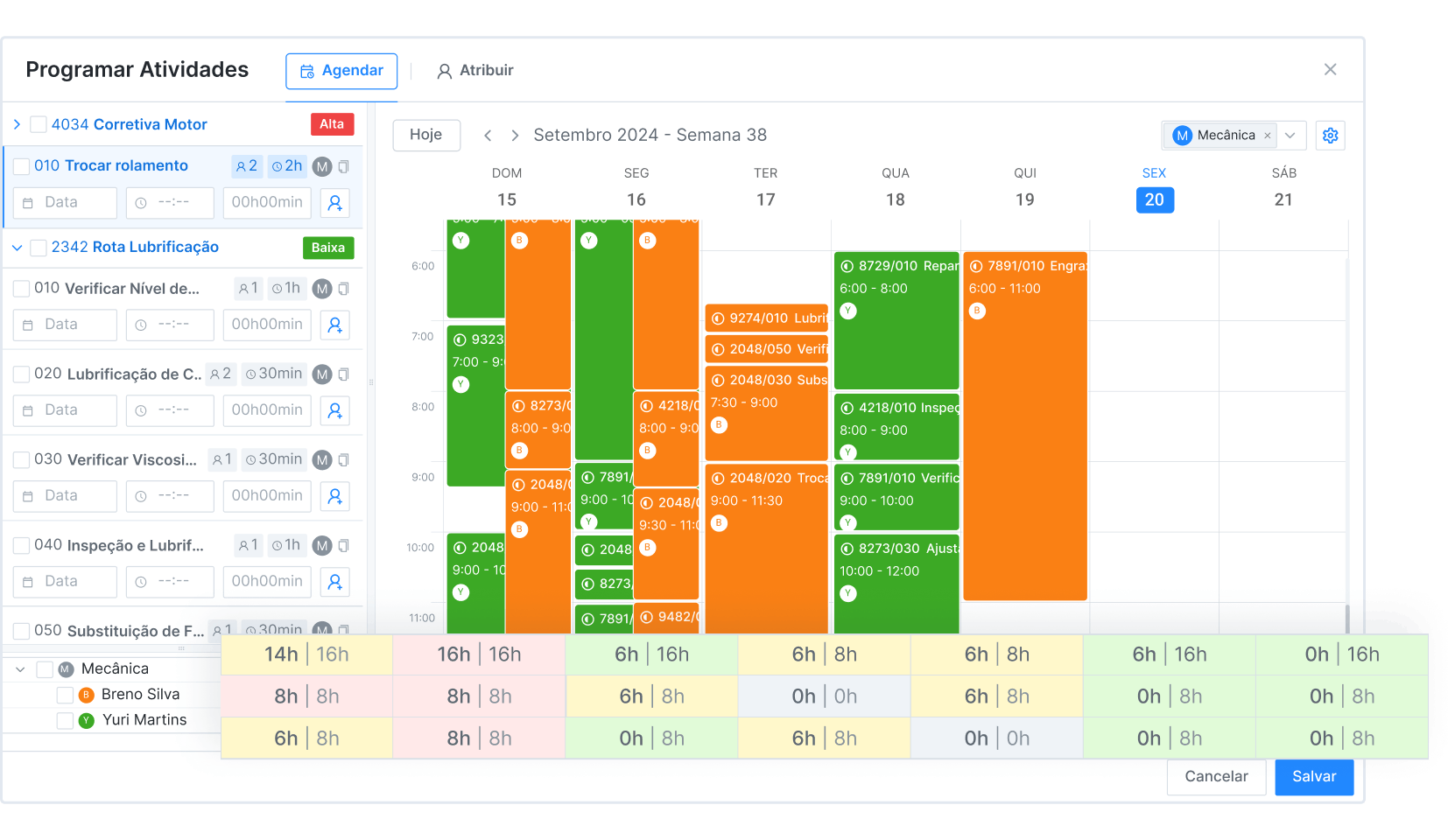Click the clock icon in Trocar rolamento time field
Screen dimensions: 1455x840
click(142, 202)
